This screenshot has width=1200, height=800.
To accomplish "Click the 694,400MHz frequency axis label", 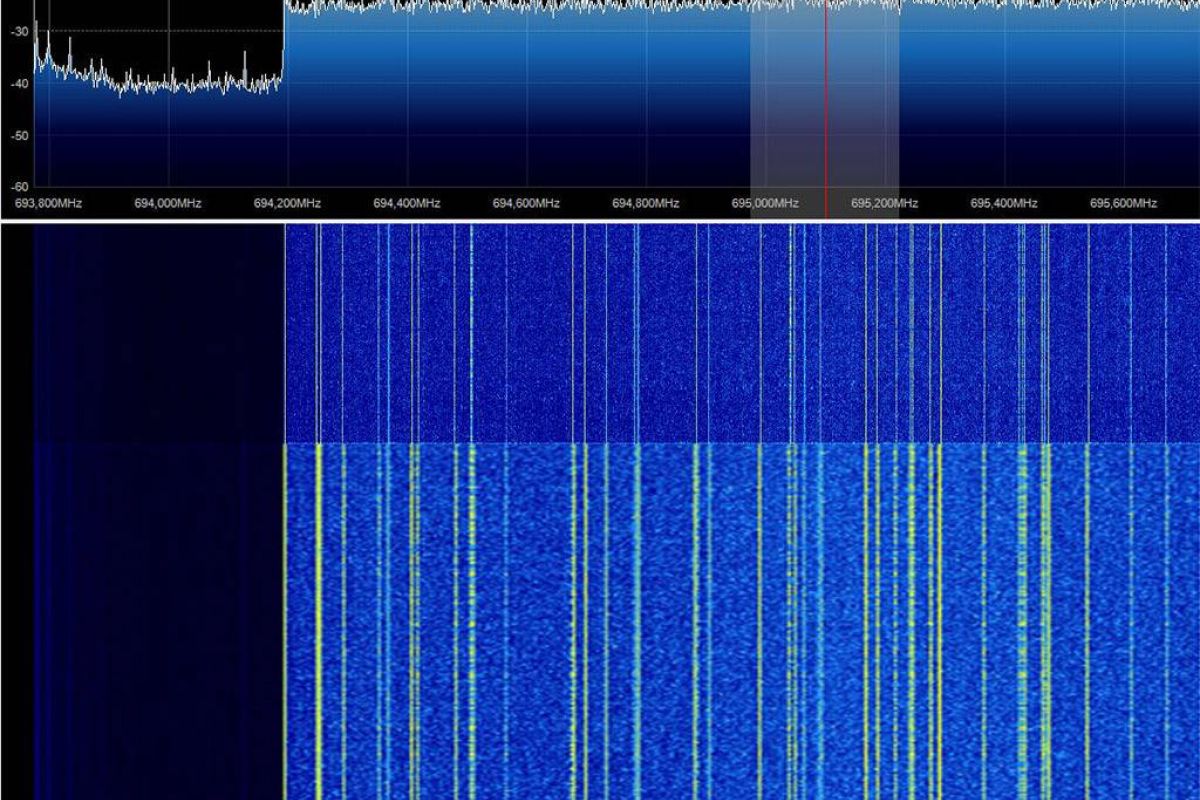I will pyautogui.click(x=407, y=203).
